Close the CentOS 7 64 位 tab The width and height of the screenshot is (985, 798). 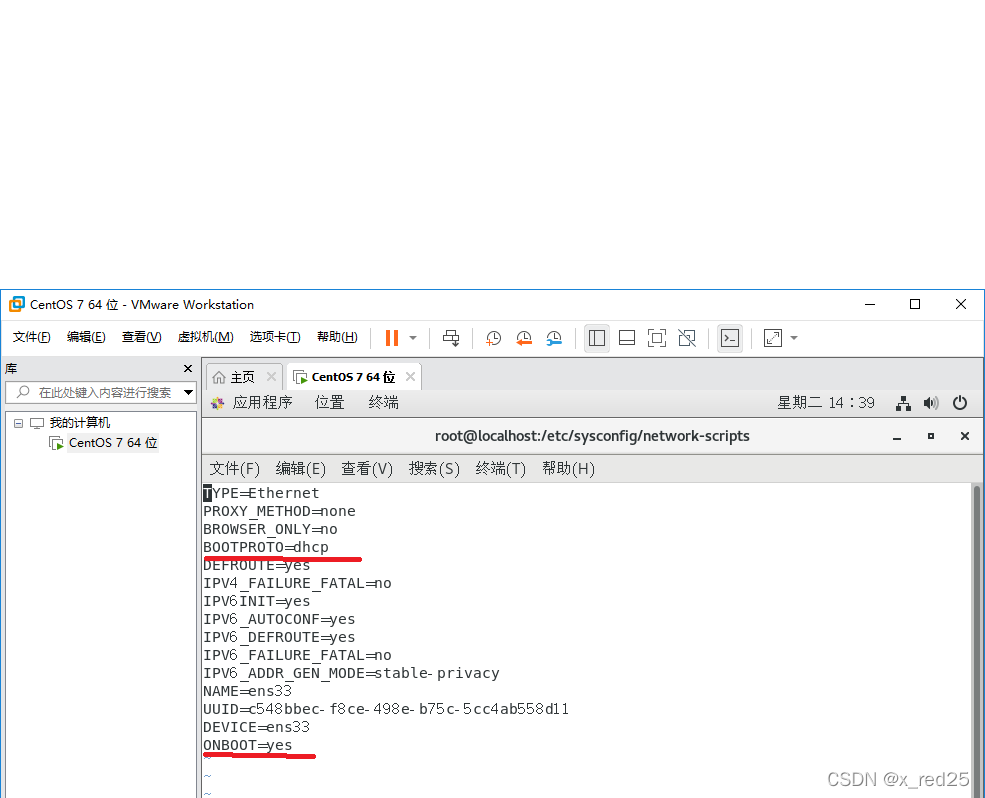click(x=410, y=376)
